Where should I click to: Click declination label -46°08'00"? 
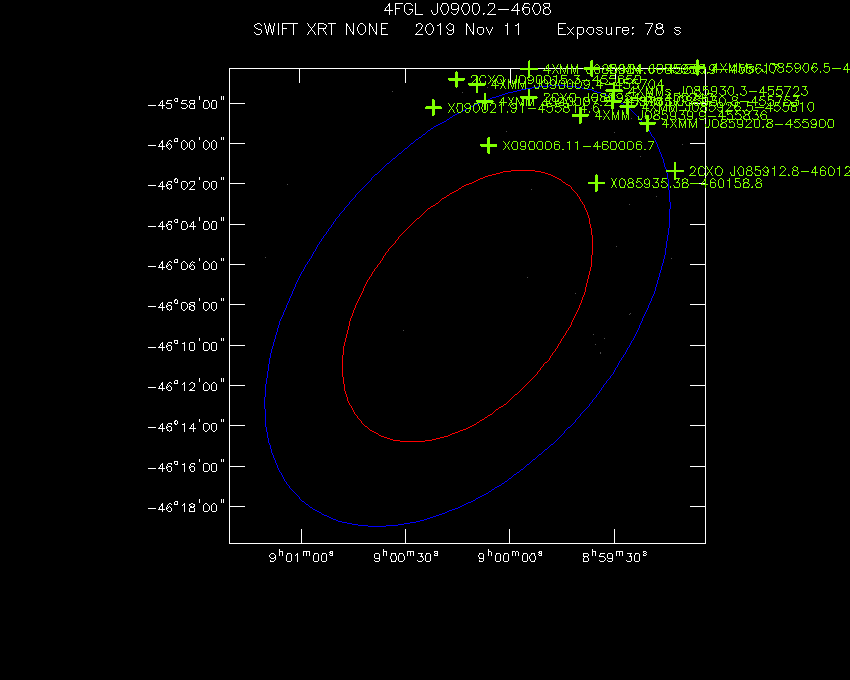[186, 306]
